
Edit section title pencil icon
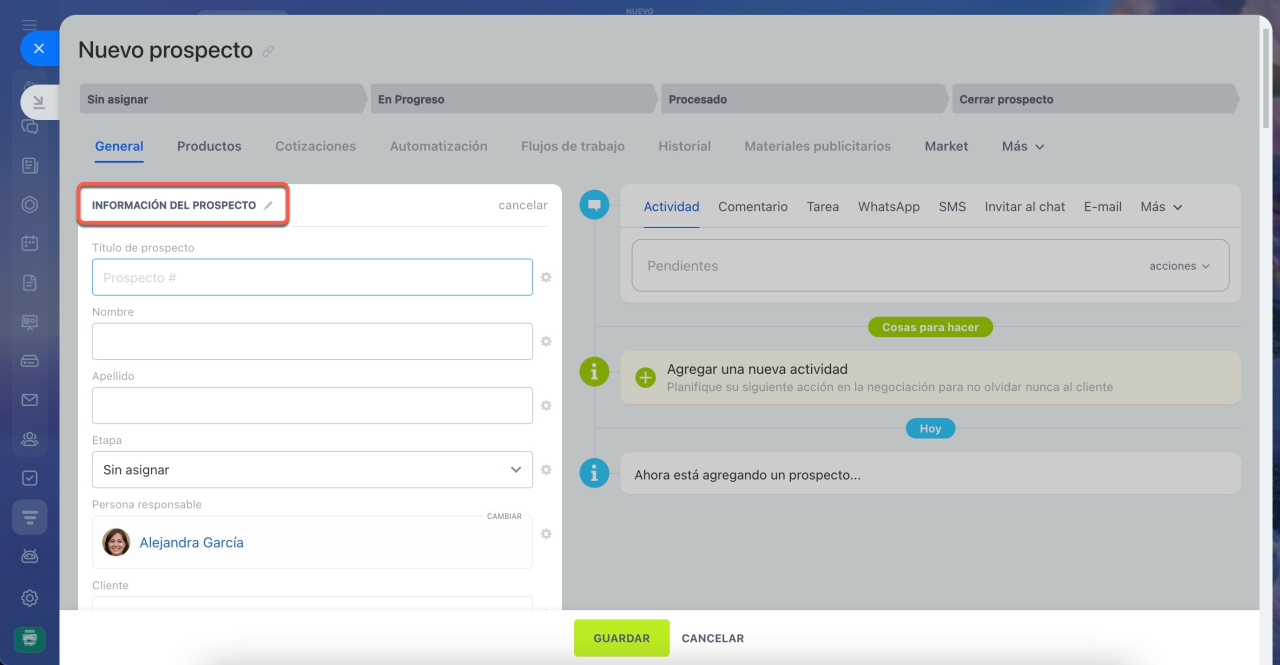268,205
